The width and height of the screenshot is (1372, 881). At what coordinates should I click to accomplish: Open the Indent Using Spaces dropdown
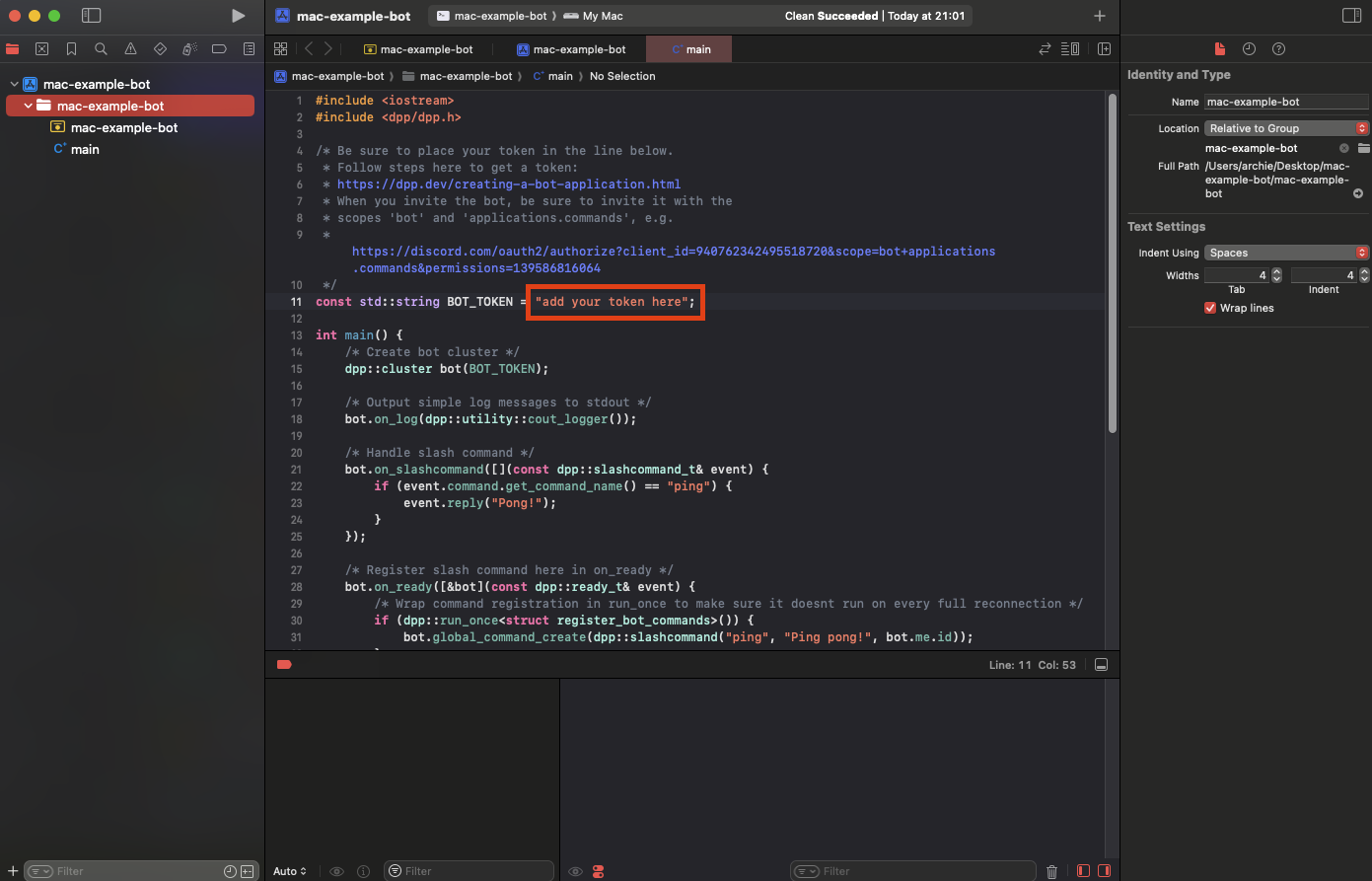[1286, 253]
